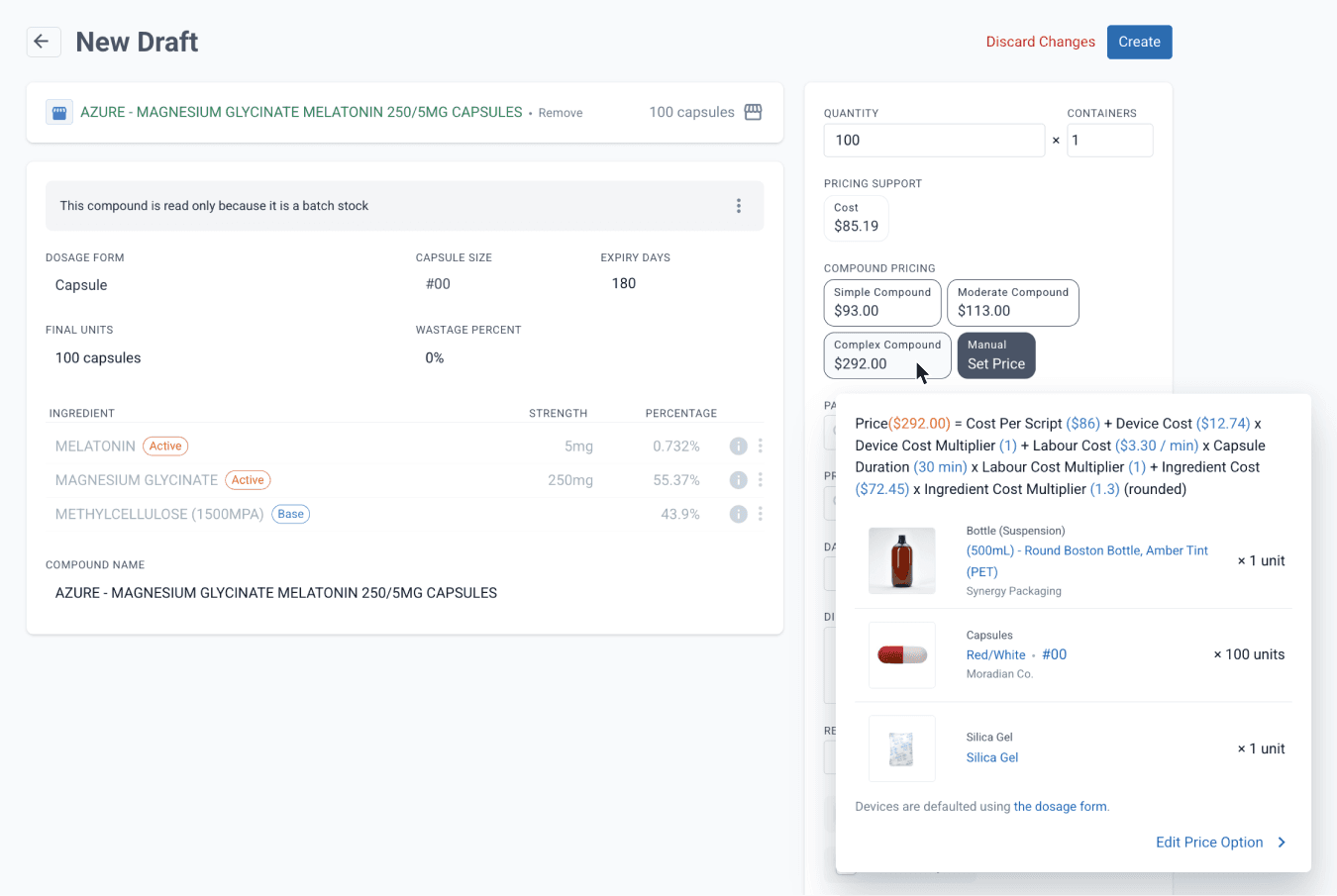
Task: Click the 5mg strength value
Action: tap(578, 447)
